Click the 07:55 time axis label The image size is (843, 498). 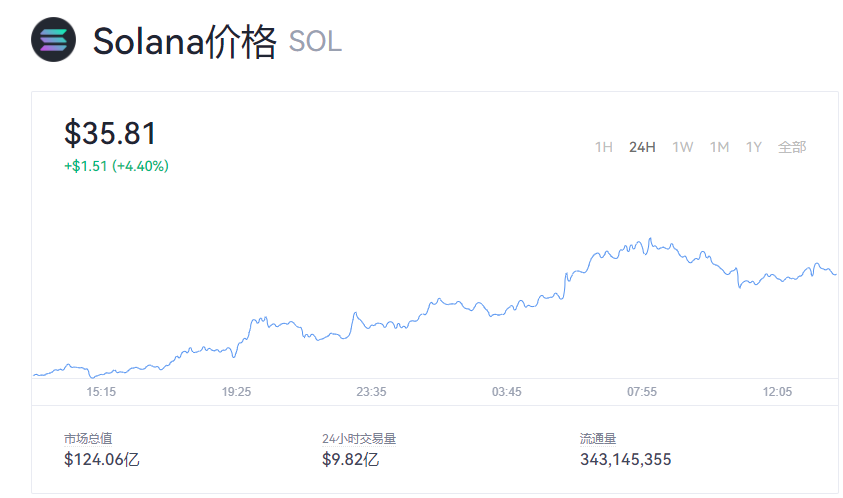(642, 392)
